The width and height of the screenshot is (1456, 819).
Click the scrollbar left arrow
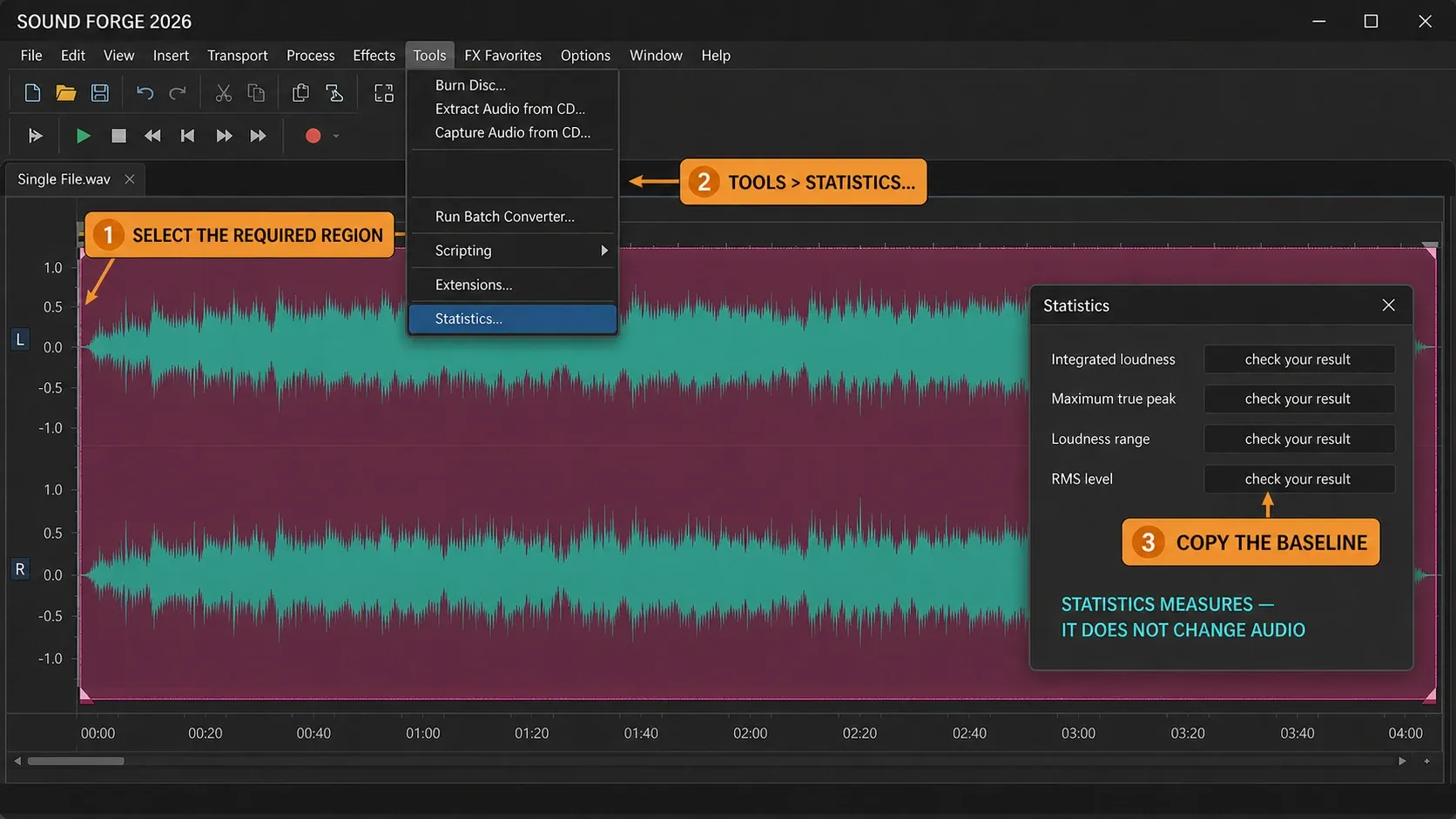[x=17, y=761]
